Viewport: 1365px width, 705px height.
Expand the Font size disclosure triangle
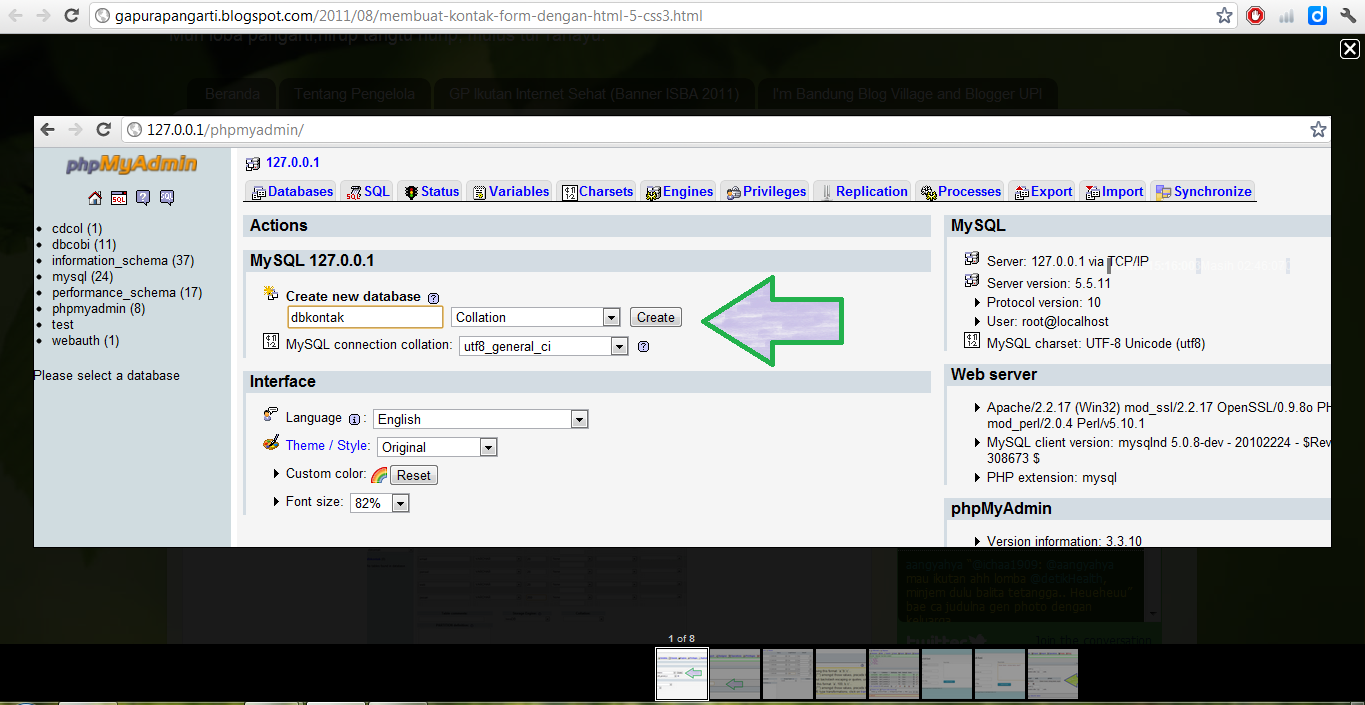[277, 501]
